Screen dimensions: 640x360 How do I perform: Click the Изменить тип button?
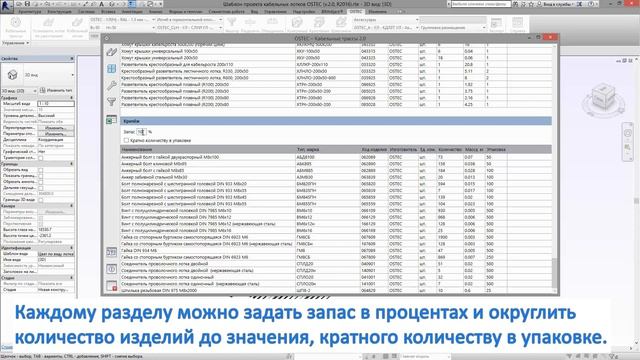point(57,90)
